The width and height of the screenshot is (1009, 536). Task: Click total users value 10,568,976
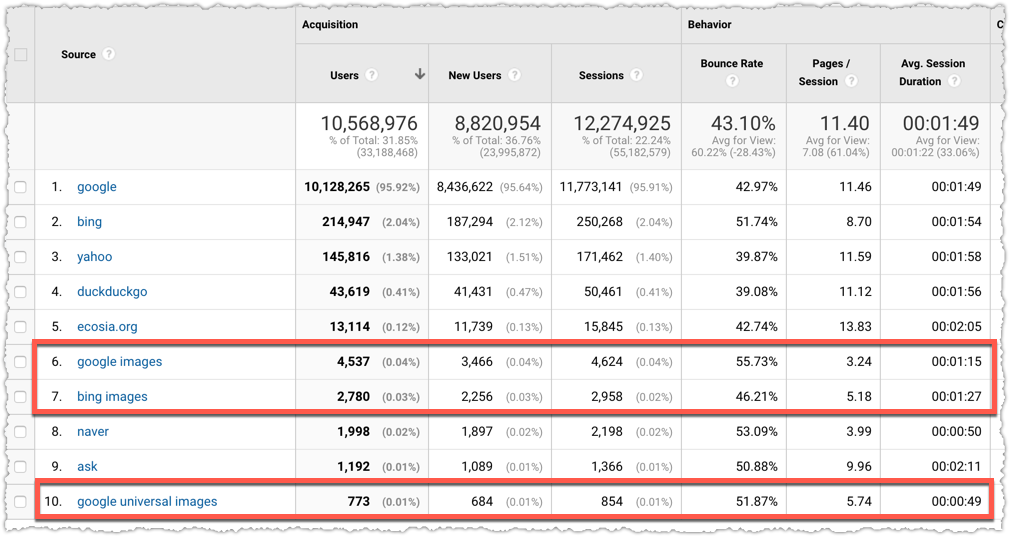tap(369, 123)
